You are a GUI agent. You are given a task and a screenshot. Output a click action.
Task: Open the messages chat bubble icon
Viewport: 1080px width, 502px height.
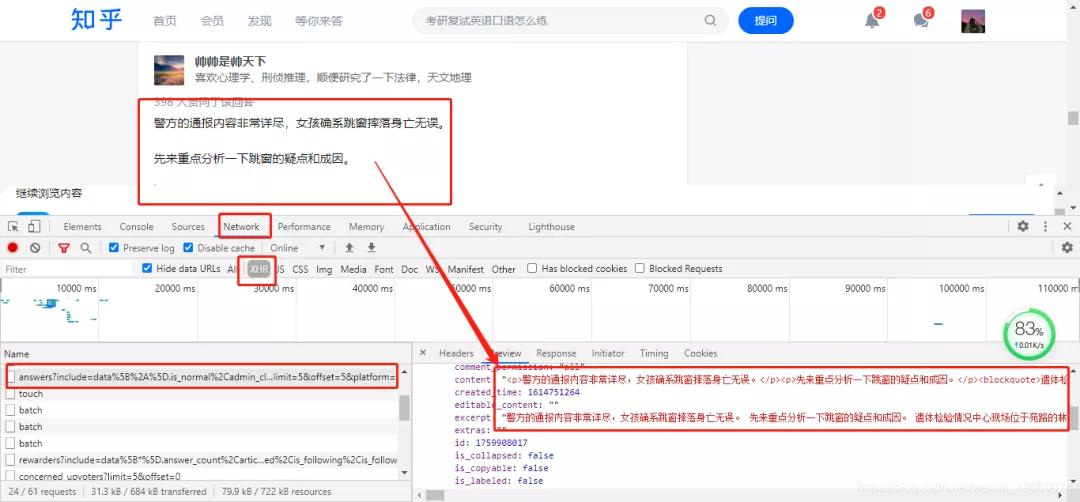coord(921,21)
